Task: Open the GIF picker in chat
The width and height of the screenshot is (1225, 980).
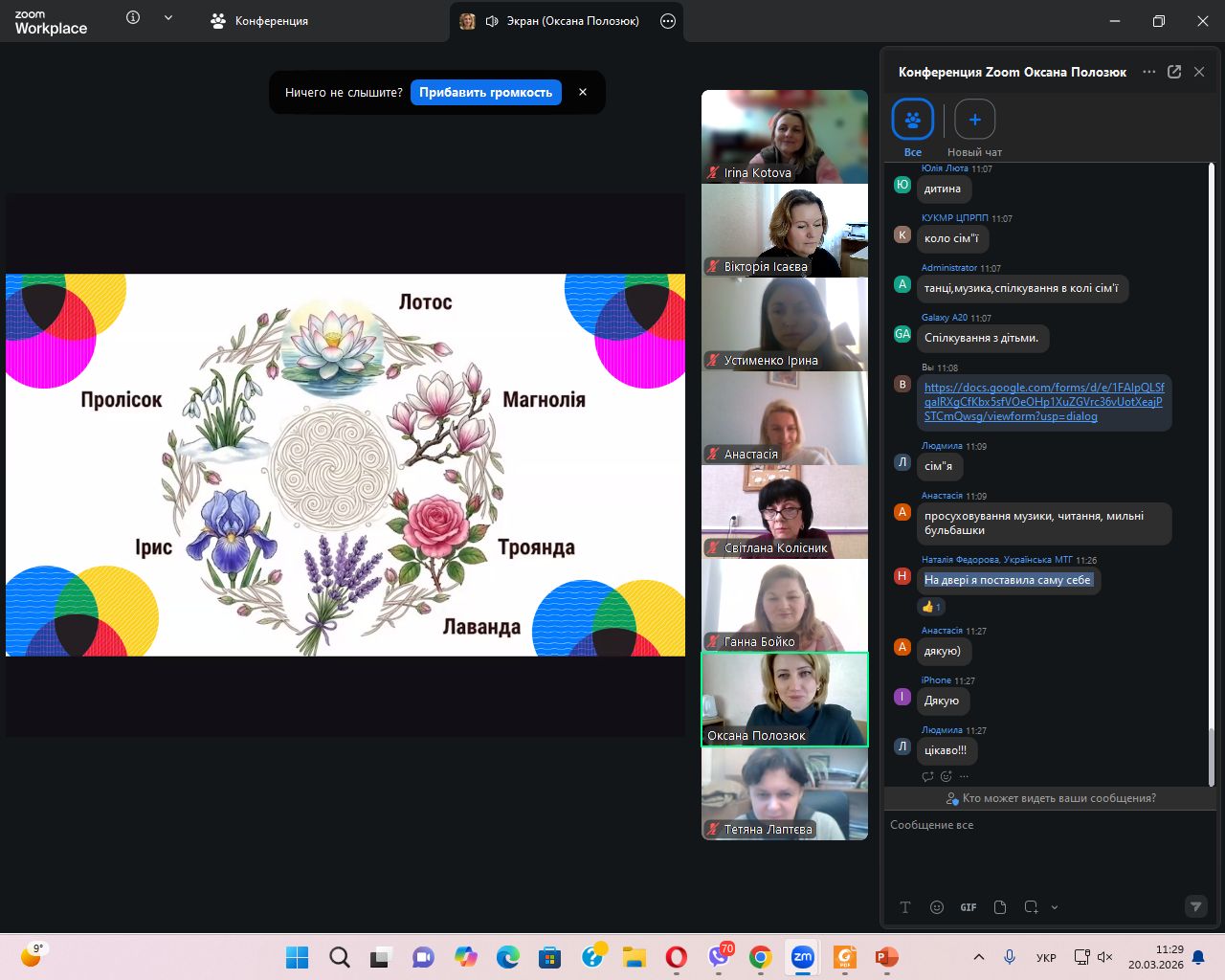Action: click(x=968, y=907)
